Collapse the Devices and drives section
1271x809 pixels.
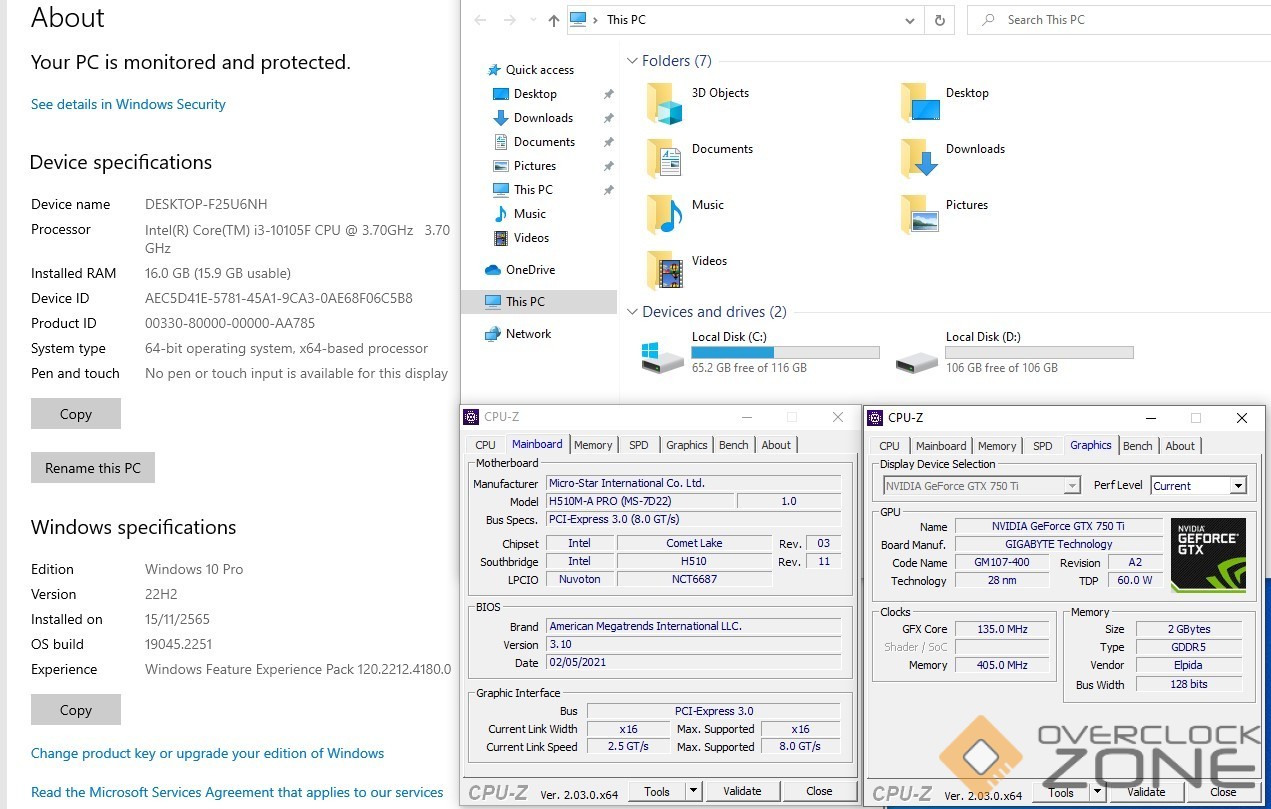click(632, 312)
